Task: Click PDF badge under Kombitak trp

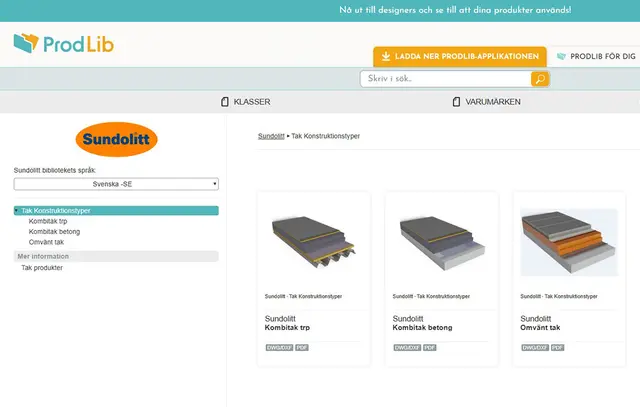Action: coord(302,348)
